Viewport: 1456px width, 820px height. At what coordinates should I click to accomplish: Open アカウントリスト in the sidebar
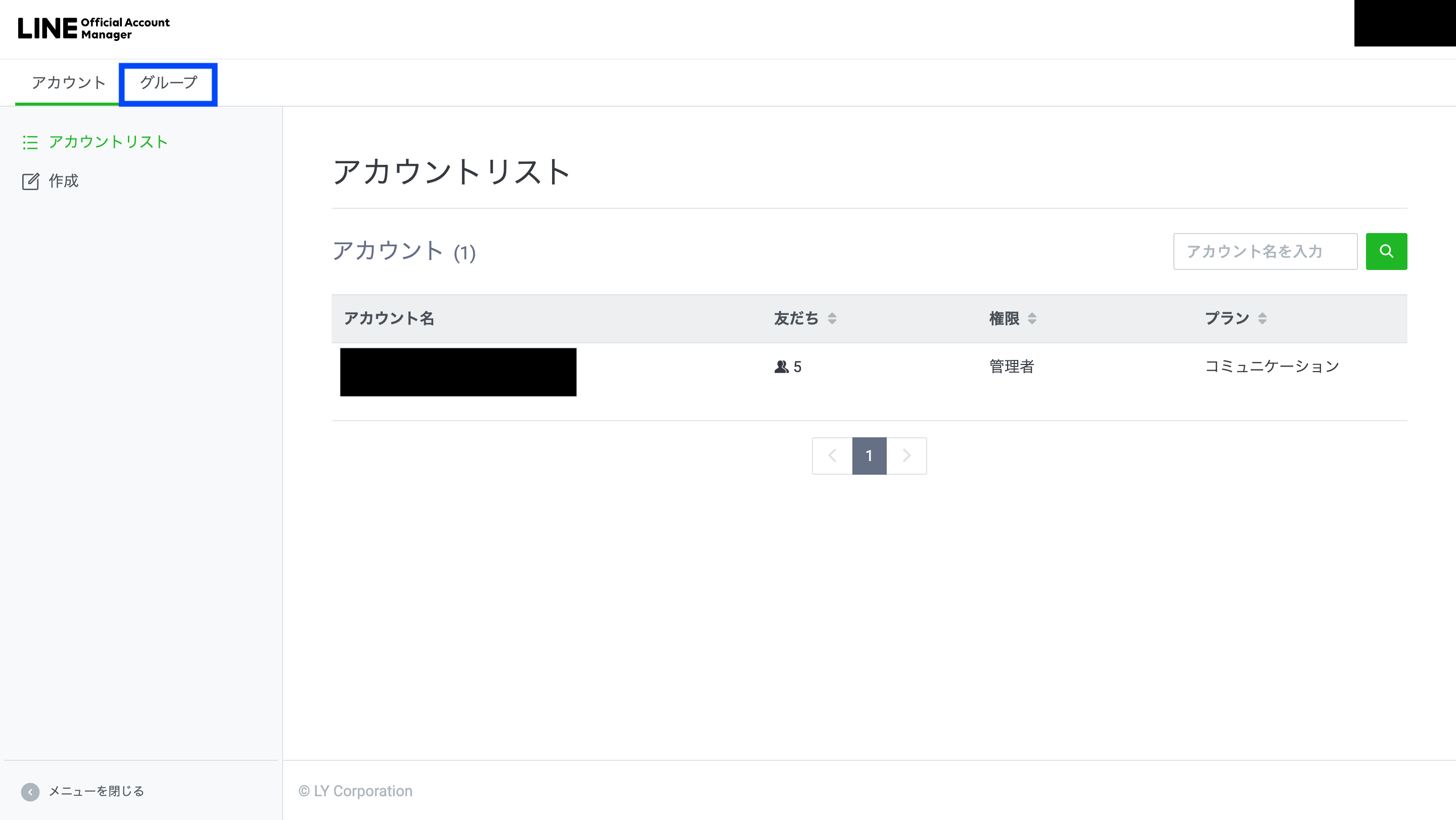tap(108, 142)
